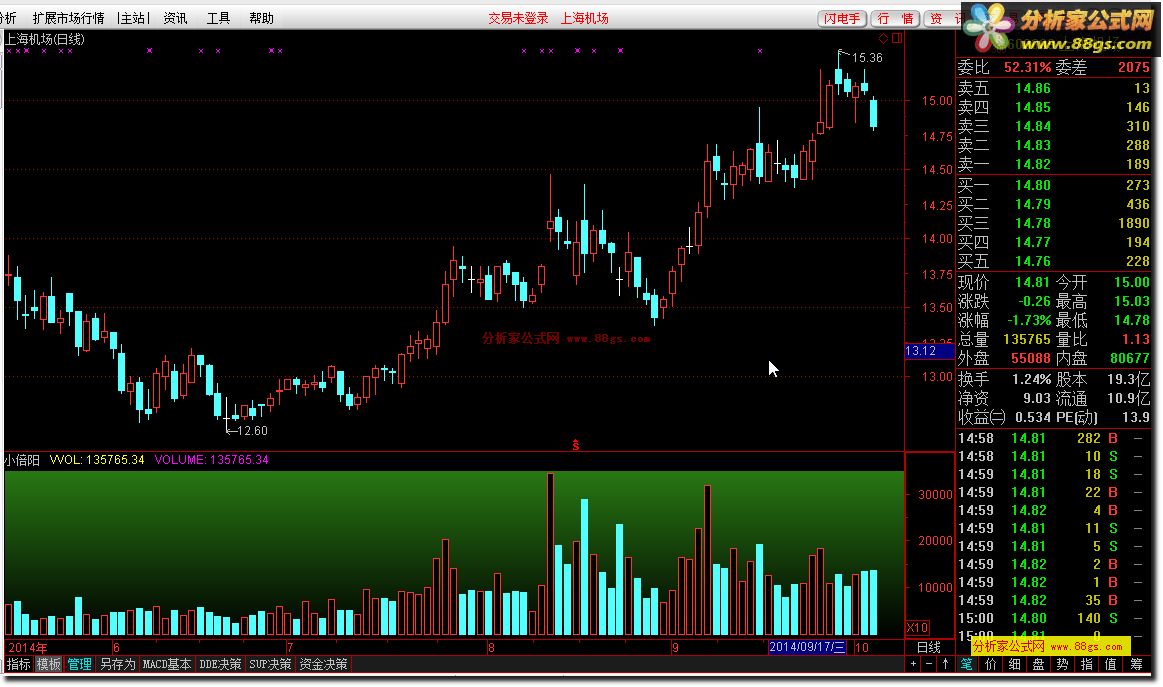The image size is (1163, 687).
Task: Select the 买一 14.80 row
Action: pyautogui.click(x=1053, y=185)
